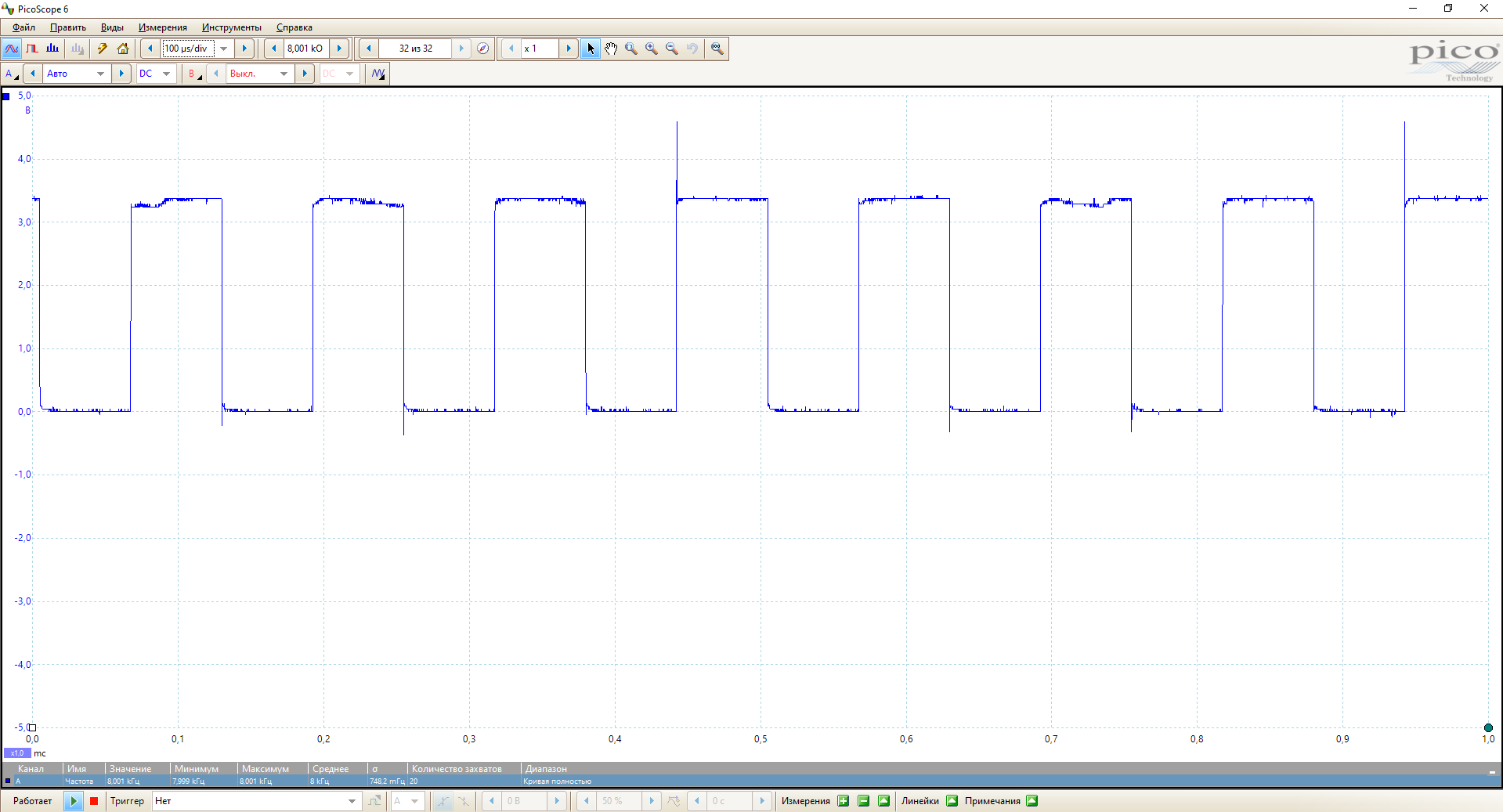The width and height of the screenshot is (1503, 812).
Task: Open the Править menu
Action: click(x=68, y=27)
